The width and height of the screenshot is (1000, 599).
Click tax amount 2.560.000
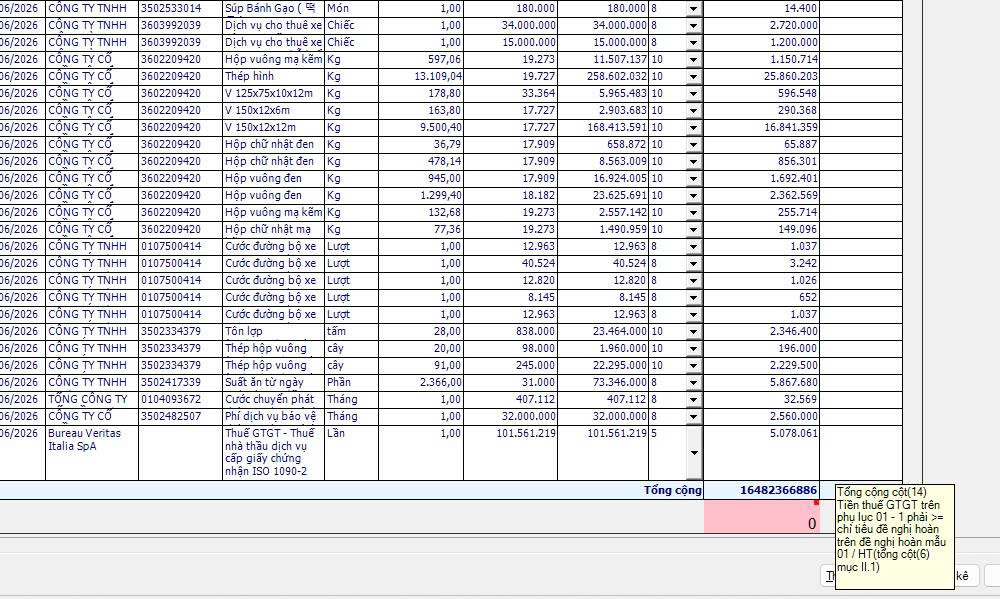click(x=761, y=417)
